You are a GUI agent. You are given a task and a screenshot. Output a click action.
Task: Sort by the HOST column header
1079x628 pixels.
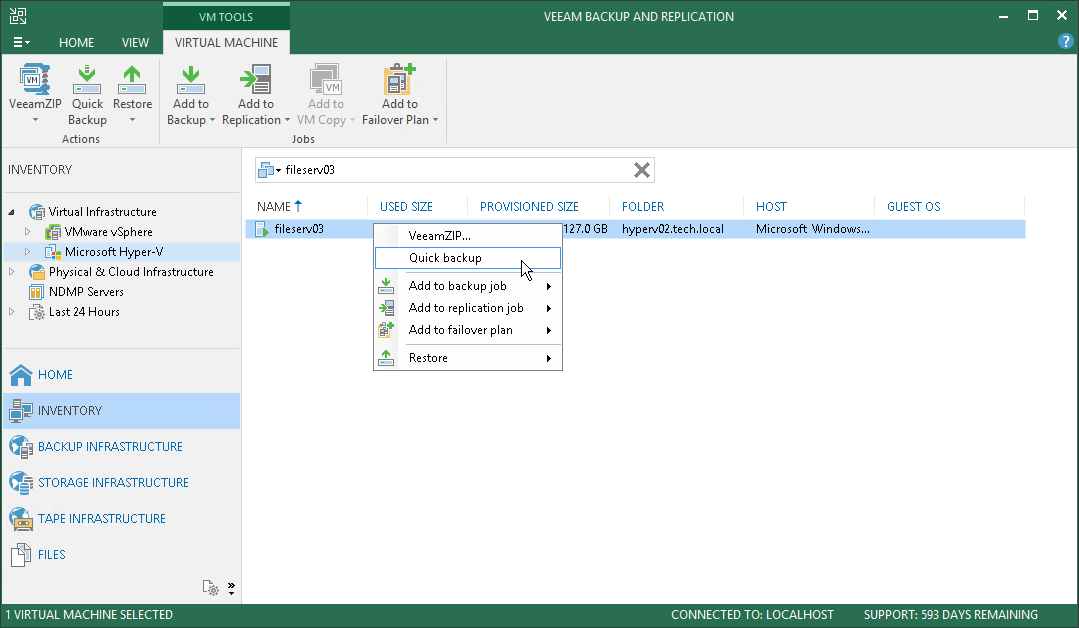(771, 206)
